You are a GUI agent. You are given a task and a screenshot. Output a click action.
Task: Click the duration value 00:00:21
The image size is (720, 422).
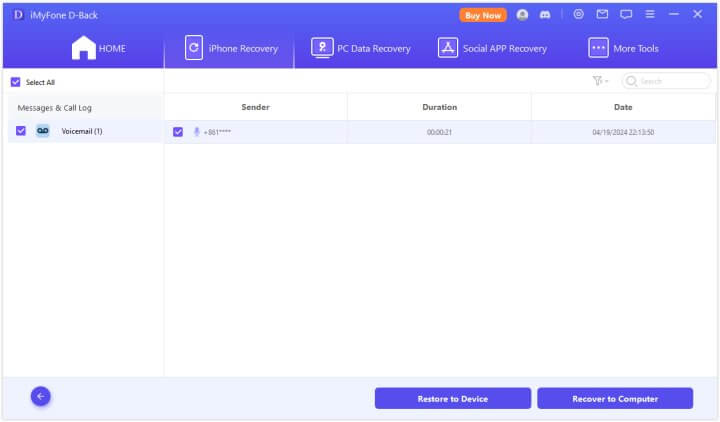coord(439,132)
